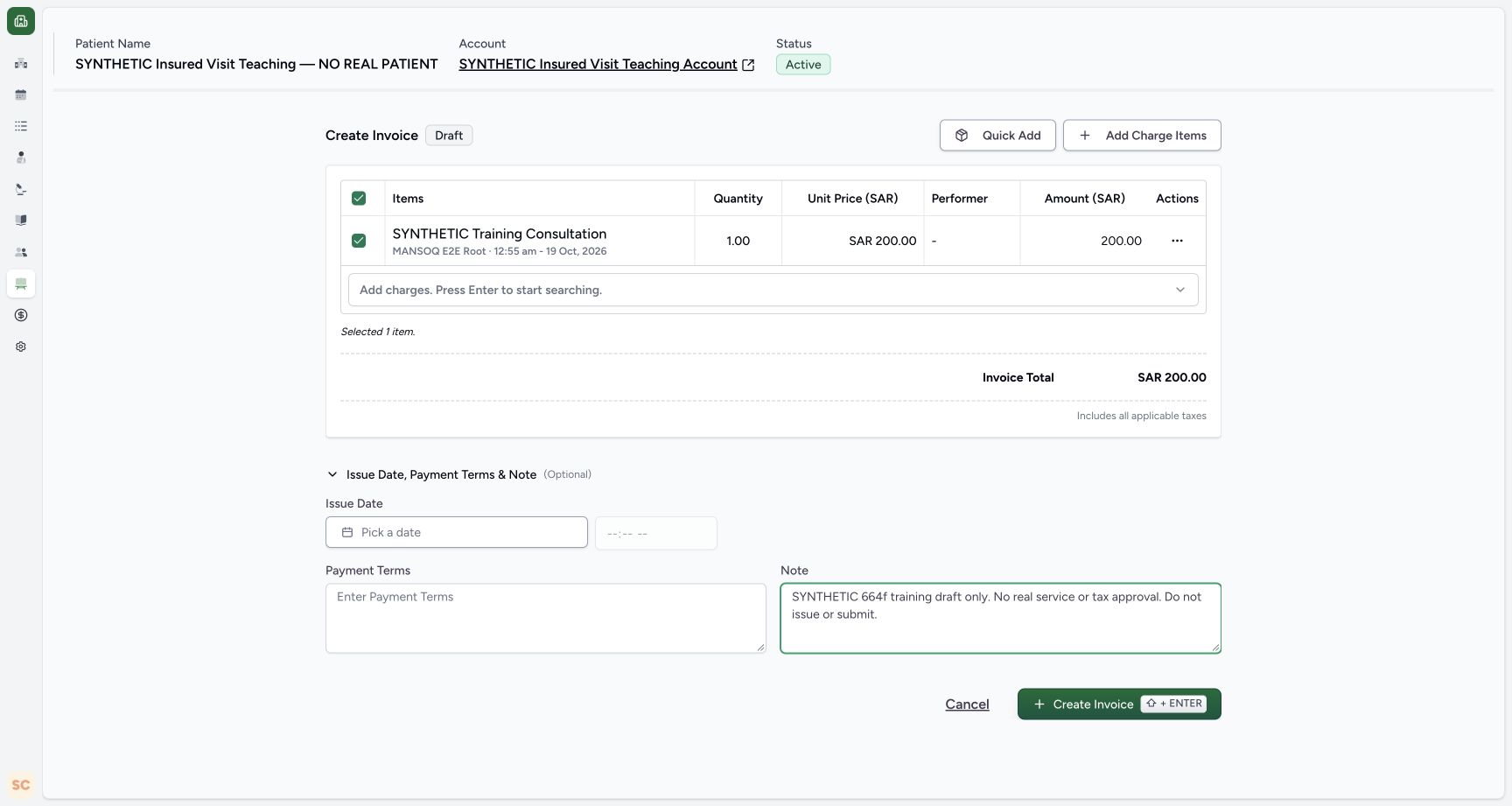Viewport: 1512px width, 806px height.
Task: Click the Create Invoice submit button
Action: pos(1119,704)
